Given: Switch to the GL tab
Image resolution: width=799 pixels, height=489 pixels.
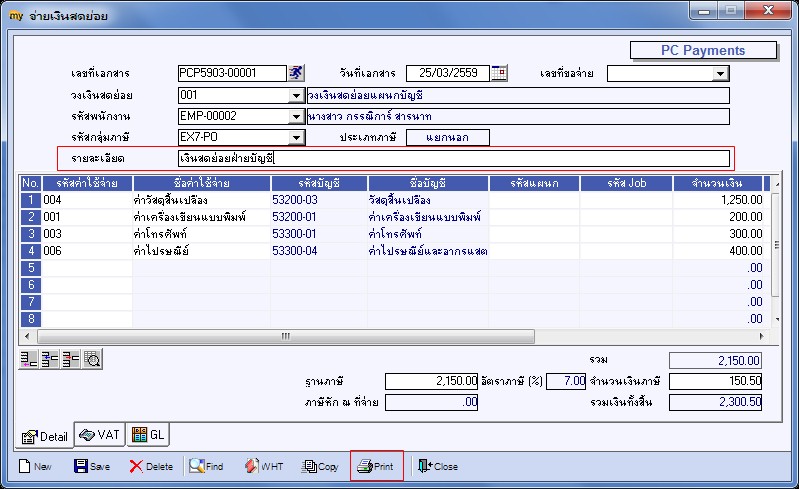Looking at the screenshot, I should (x=148, y=434).
